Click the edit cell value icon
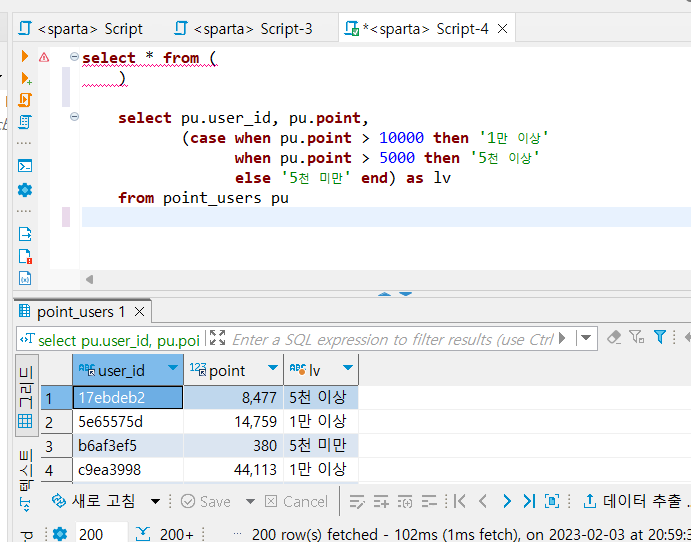This screenshot has height=542, width=691. tap(357, 501)
